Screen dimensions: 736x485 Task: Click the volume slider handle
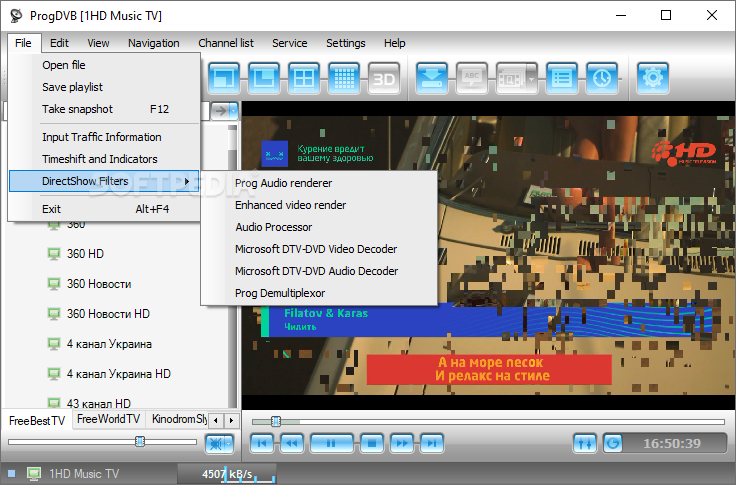(x=140, y=441)
